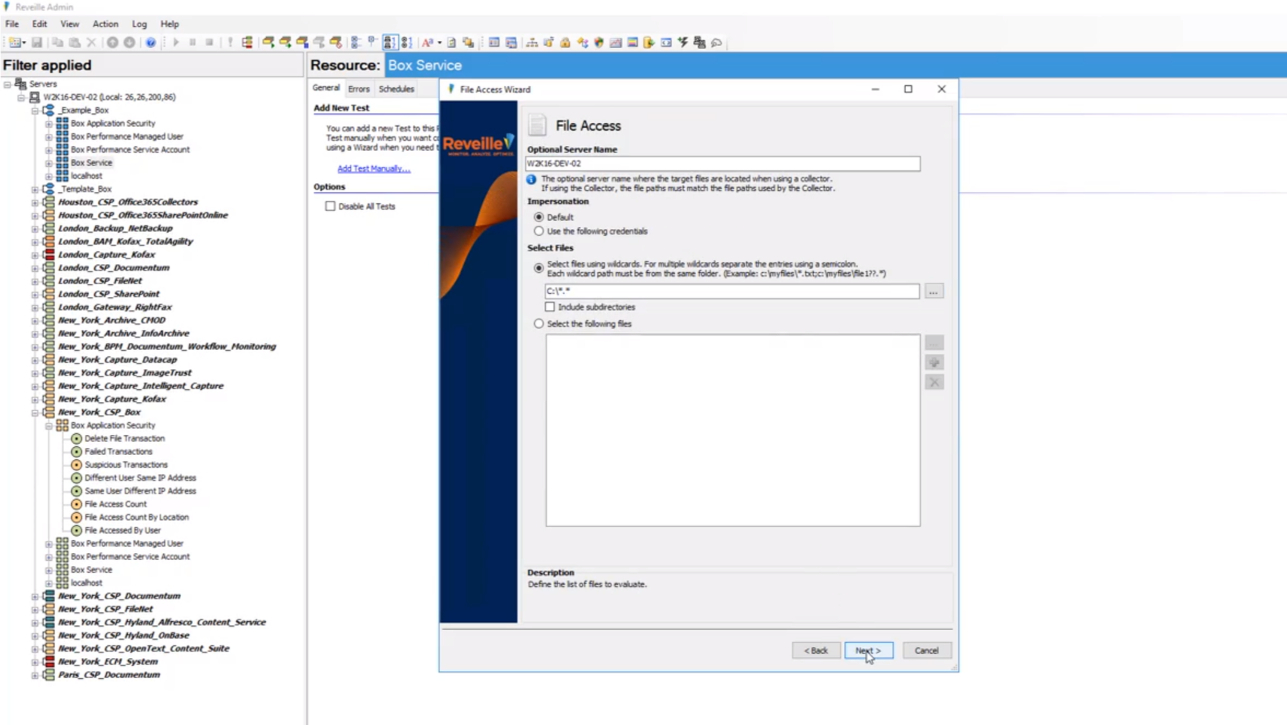Open the Action menu
Viewport: 1287px width, 725px height.
click(105, 24)
